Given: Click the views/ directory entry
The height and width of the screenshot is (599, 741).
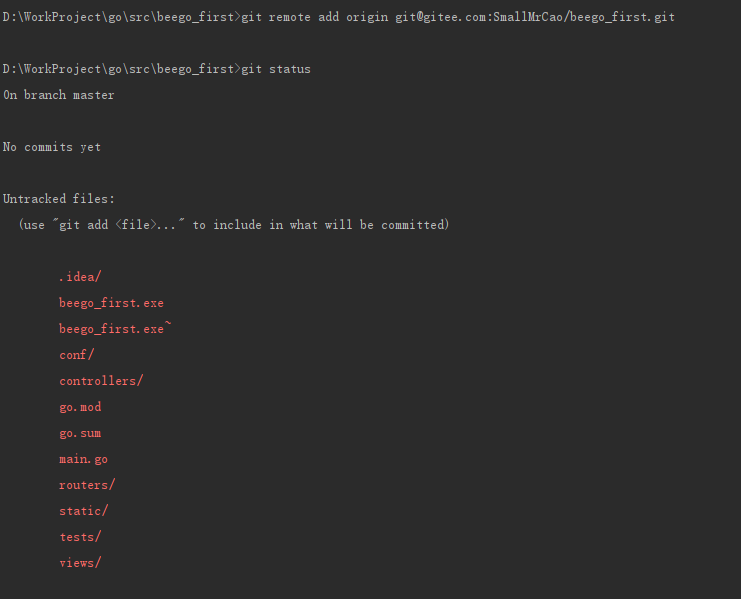Looking at the screenshot, I should point(80,563).
